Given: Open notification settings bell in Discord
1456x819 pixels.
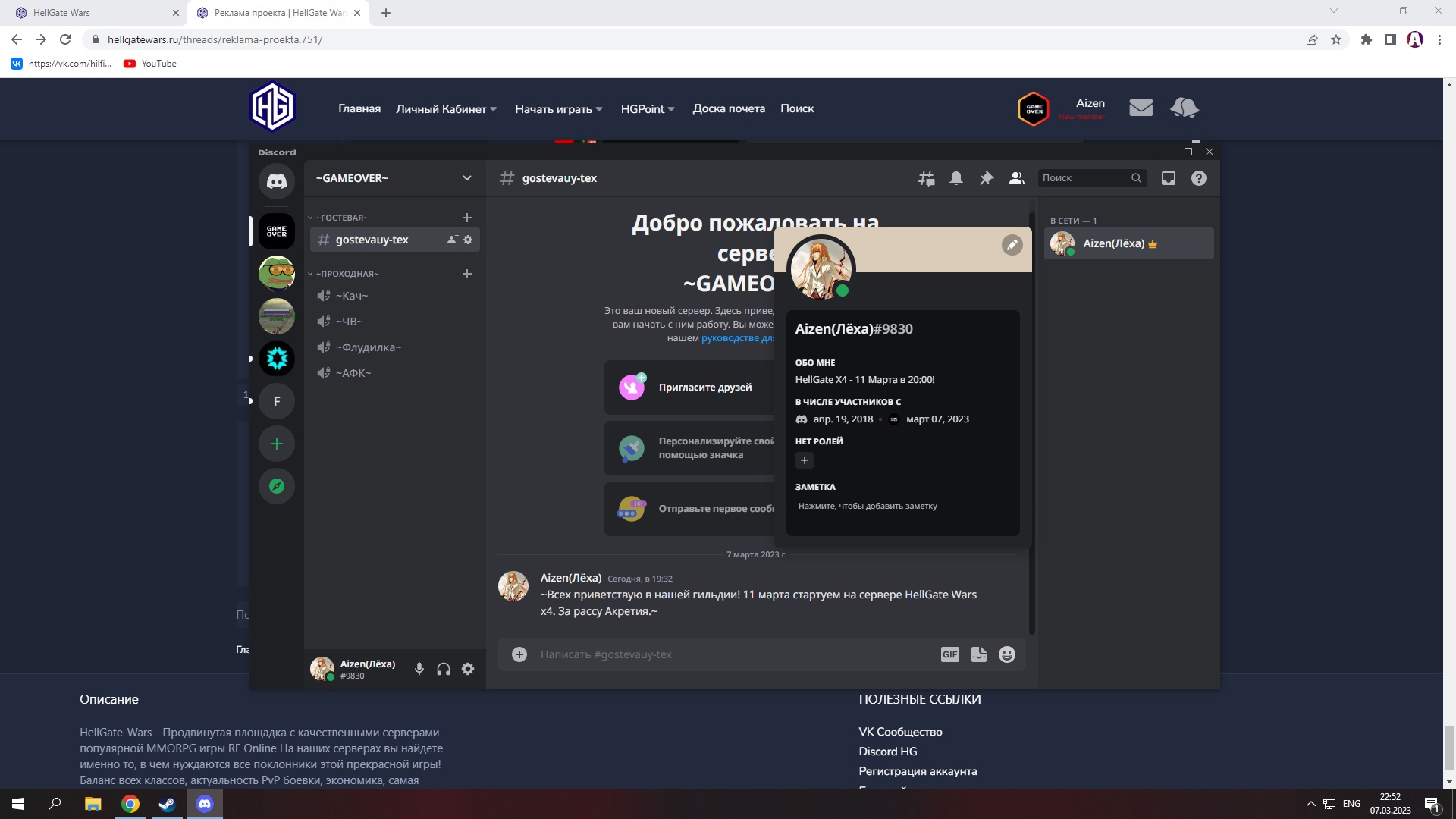Looking at the screenshot, I should coord(956,178).
